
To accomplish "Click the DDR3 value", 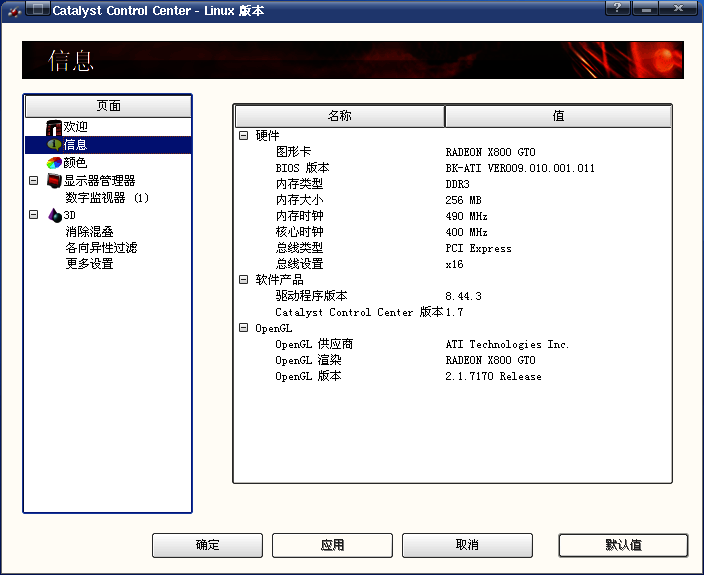I will tap(458, 184).
